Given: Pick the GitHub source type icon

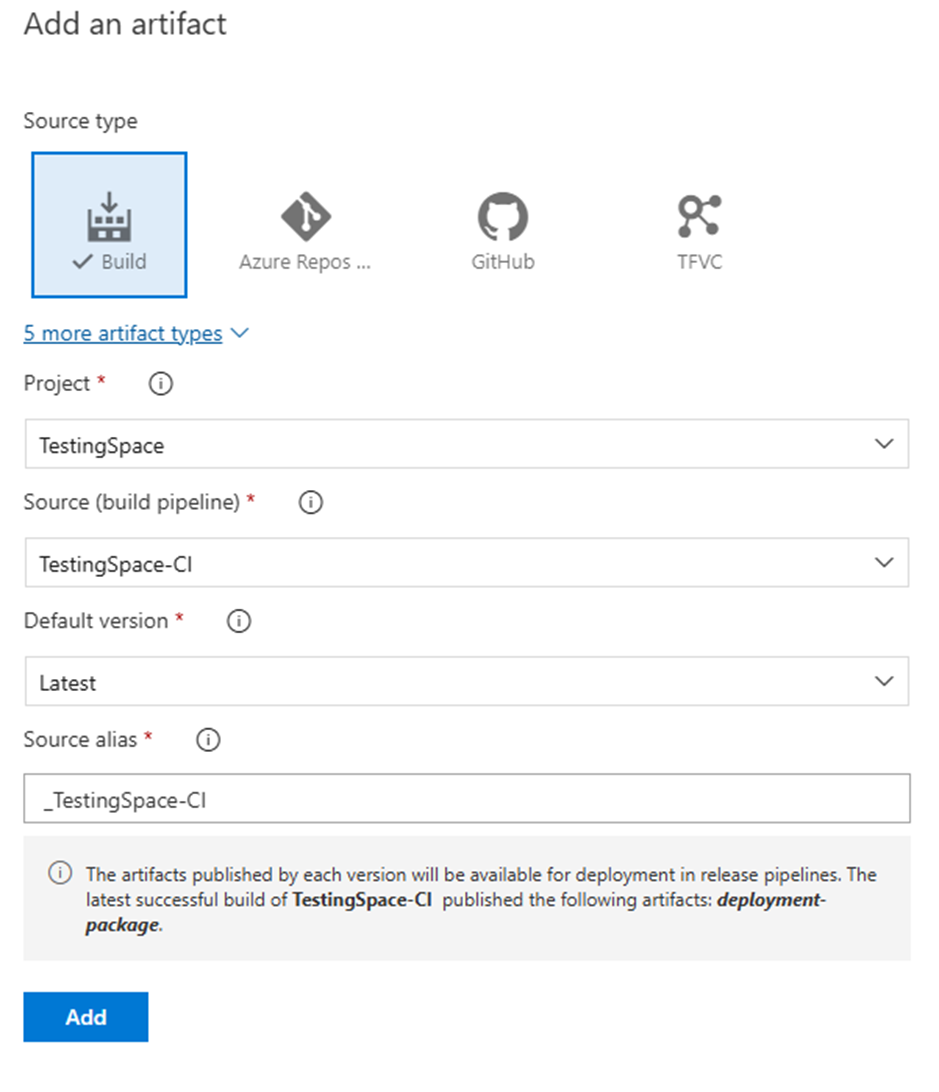Looking at the screenshot, I should click(x=502, y=214).
